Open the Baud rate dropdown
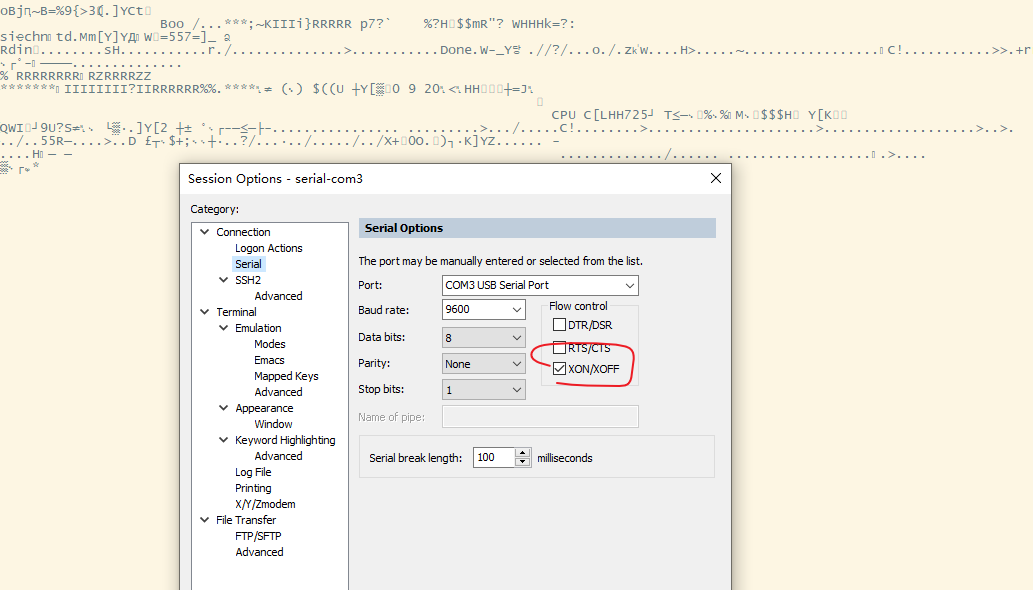1033x590 pixels. [x=517, y=310]
